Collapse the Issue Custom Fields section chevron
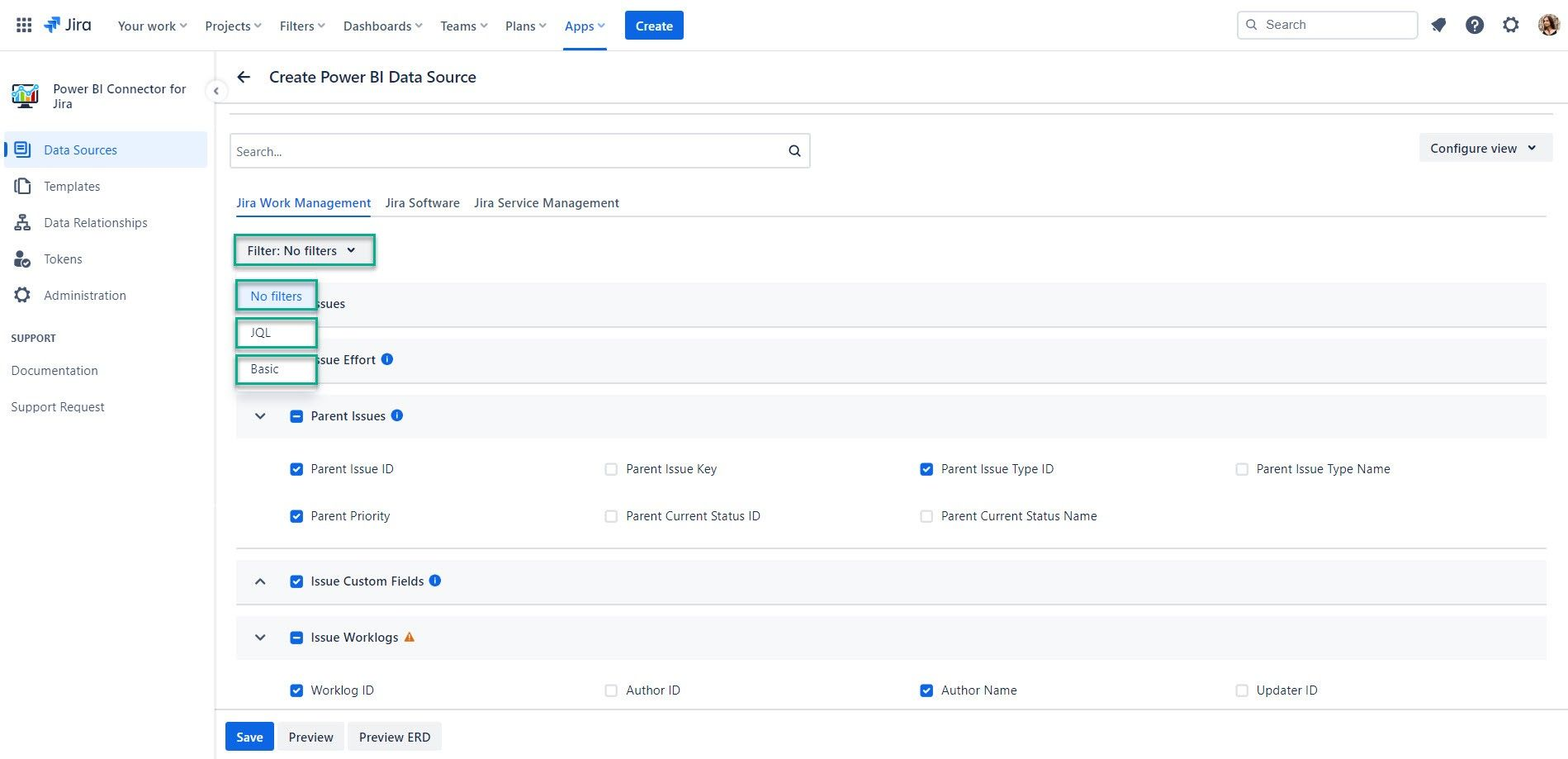 [x=260, y=581]
